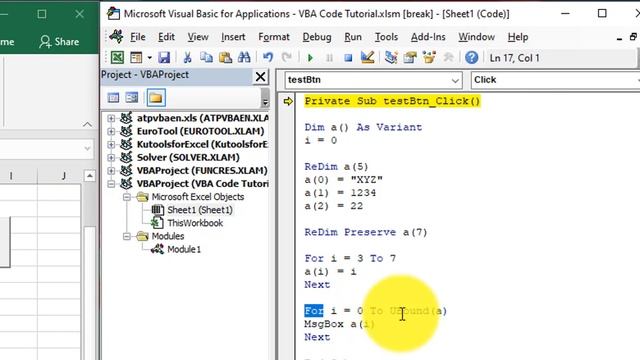The width and height of the screenshot is (640, 360).
Task: Select Sheet1 (Sheet1) in project tree
Action: (200, 210)
